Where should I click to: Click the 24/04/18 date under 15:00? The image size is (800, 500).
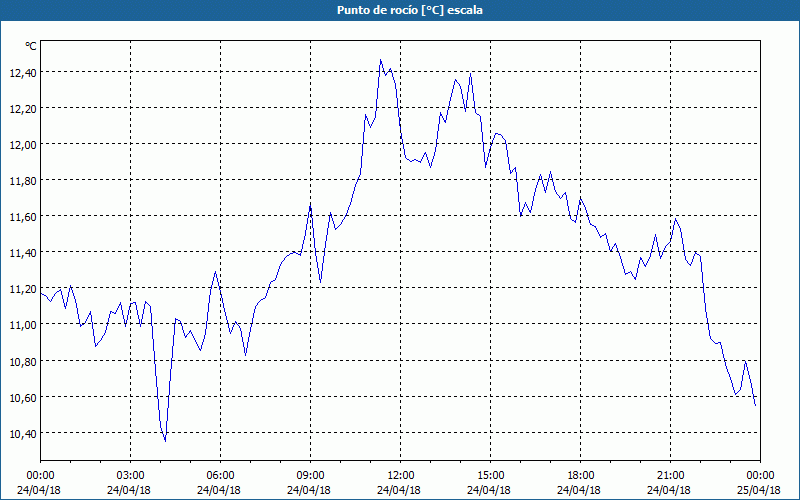pyautogui.click(x=489, y=490)
